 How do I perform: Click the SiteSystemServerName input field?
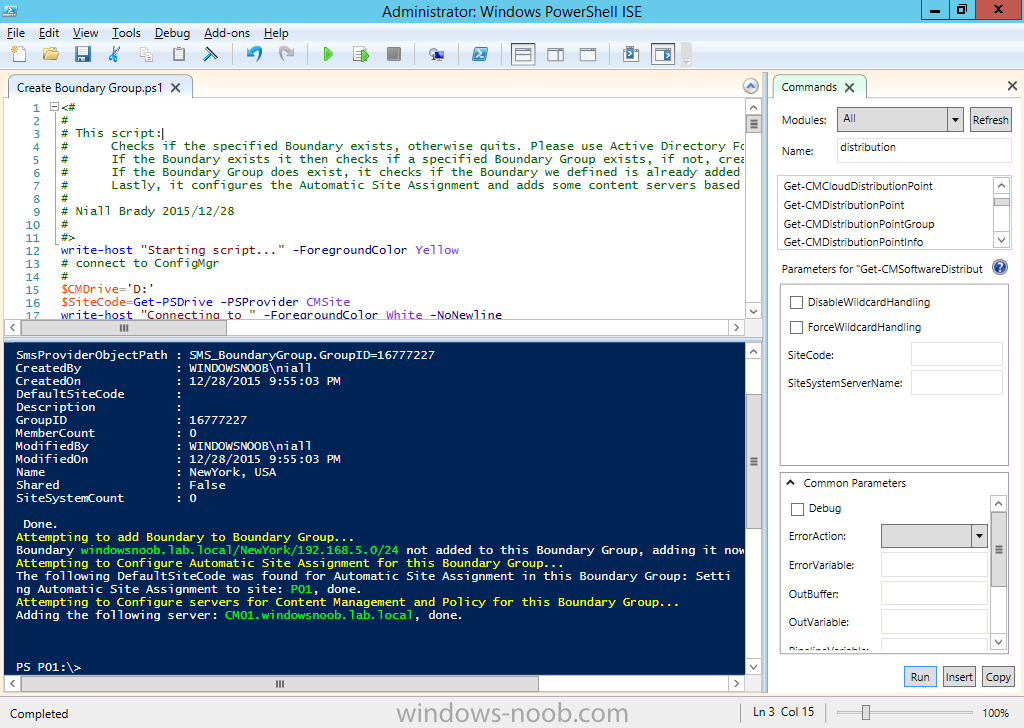click(x=957, y=383)
